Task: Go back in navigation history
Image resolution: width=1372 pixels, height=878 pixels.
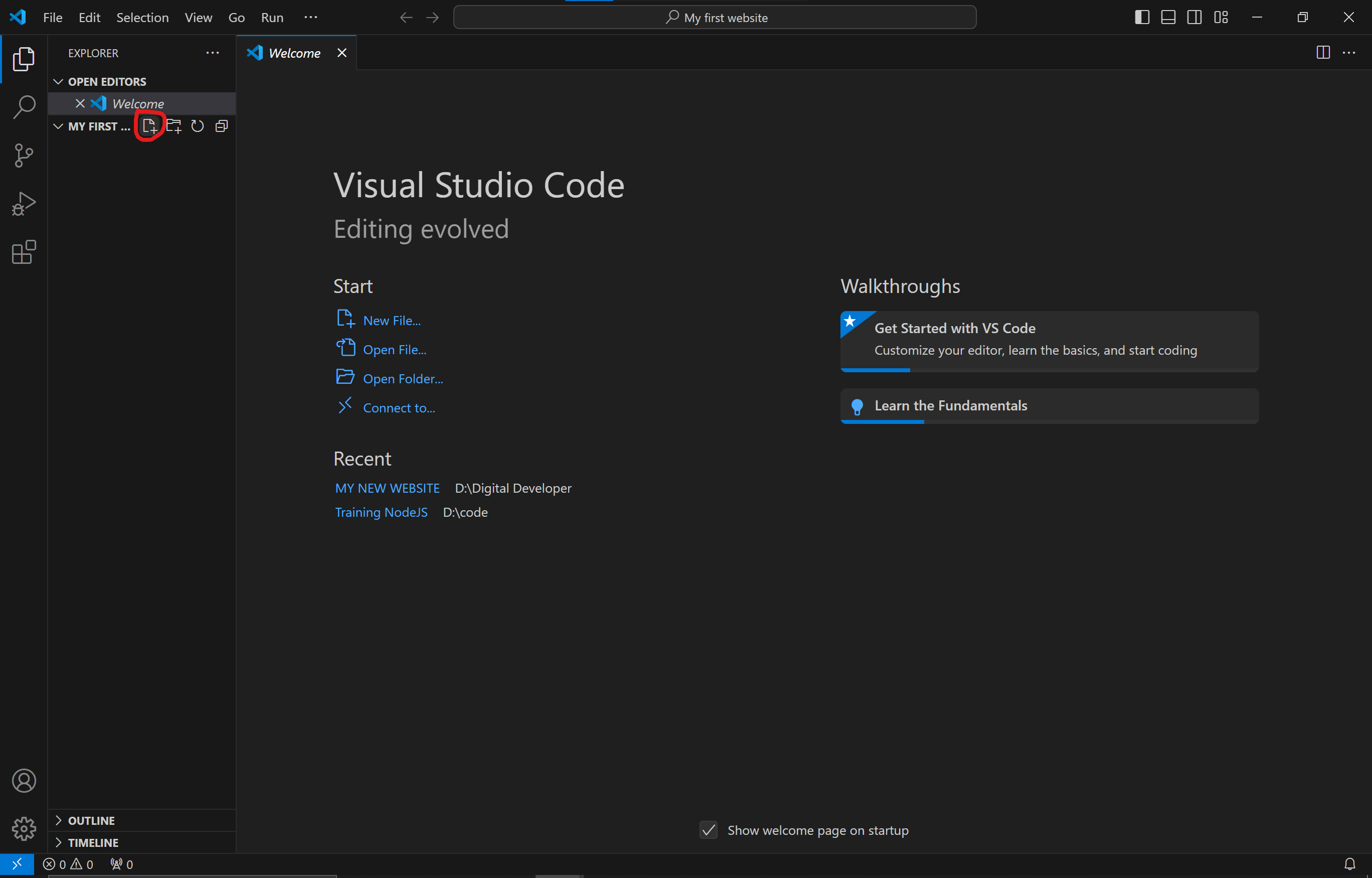Action: click(x=406, y=18)
